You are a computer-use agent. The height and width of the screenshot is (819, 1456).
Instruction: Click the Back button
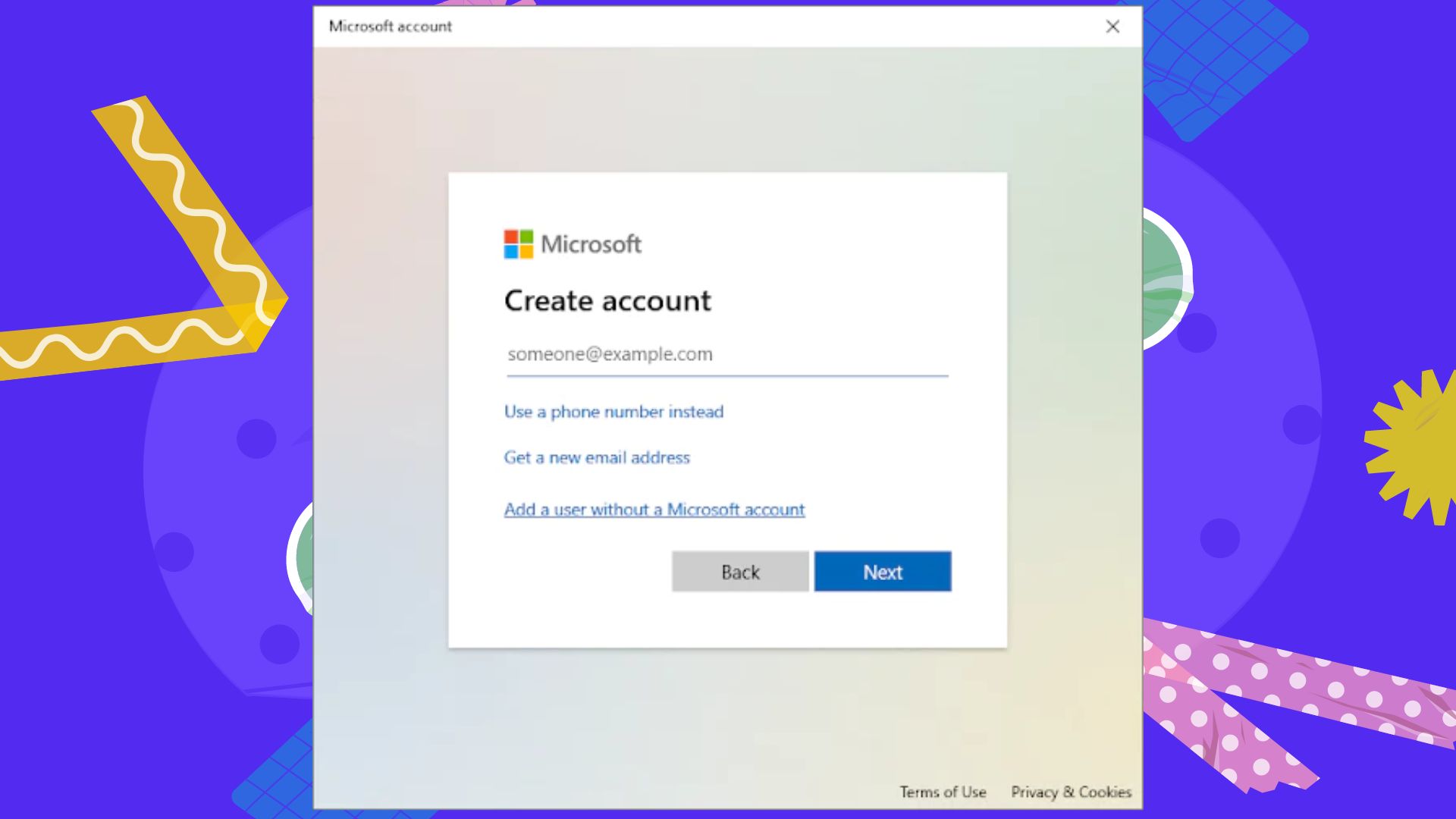740,572
